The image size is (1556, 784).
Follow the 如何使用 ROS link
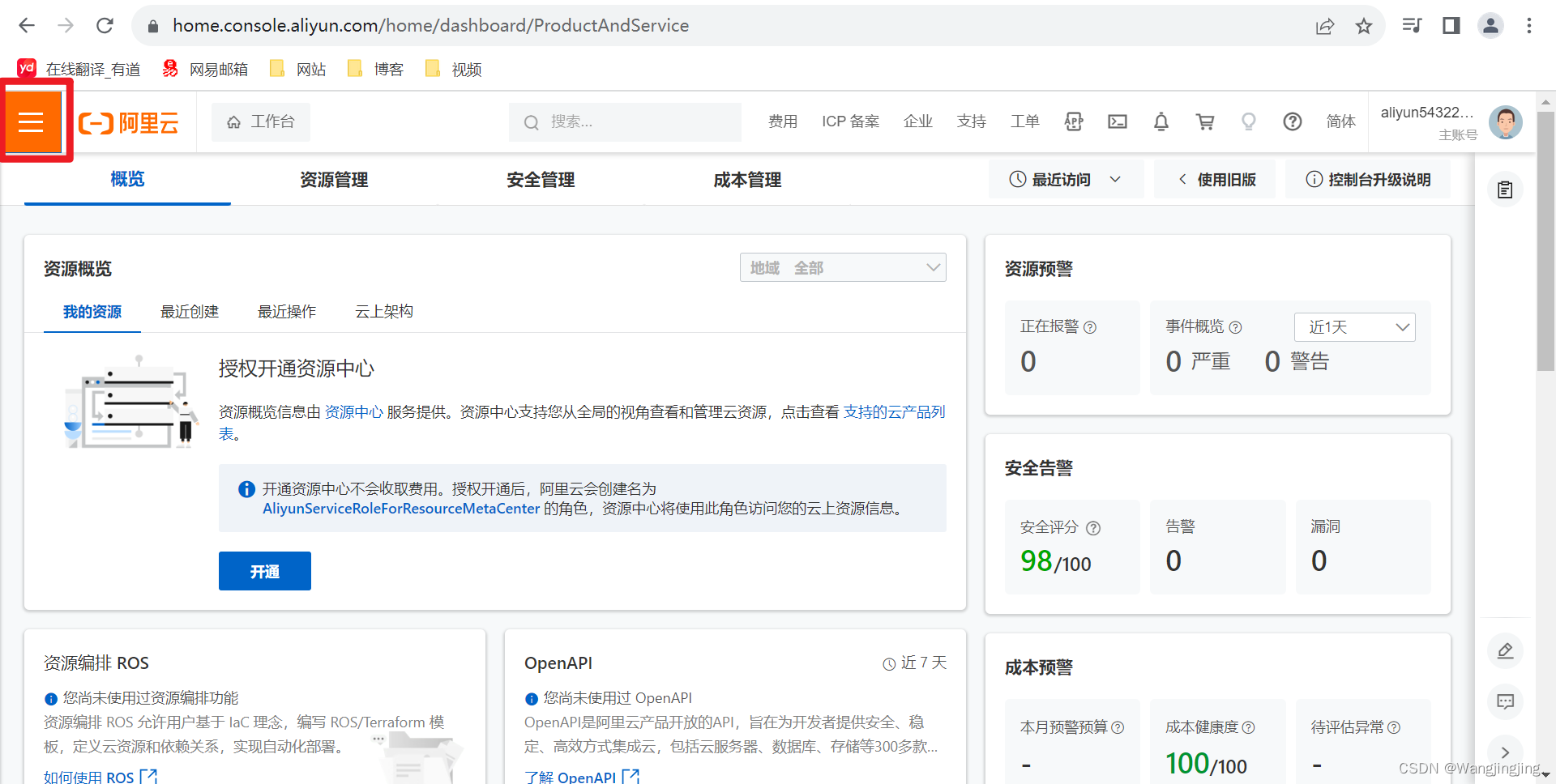[100, 776]
